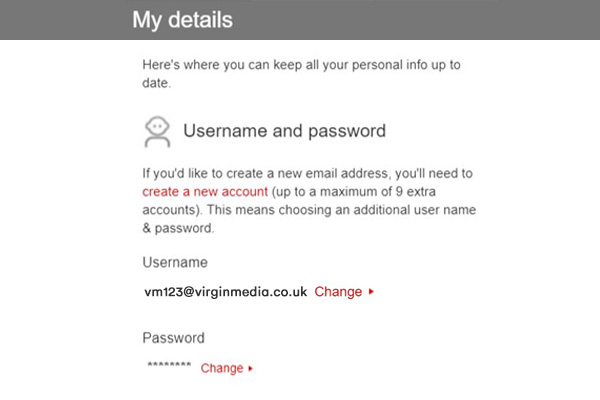Click the "Username and password" section heading
The image size is (600, 400).
coord(284,131)
